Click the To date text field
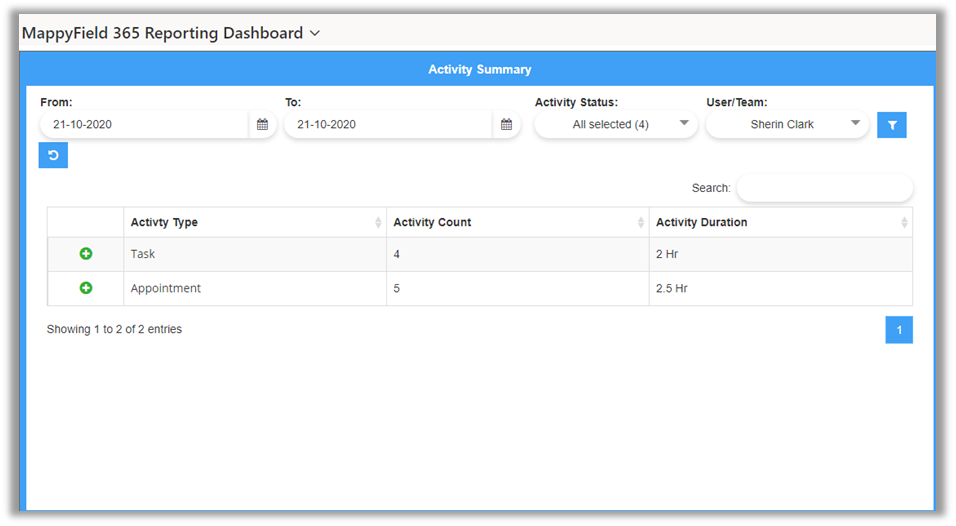956x526 pixels. (x=388, y=125)
